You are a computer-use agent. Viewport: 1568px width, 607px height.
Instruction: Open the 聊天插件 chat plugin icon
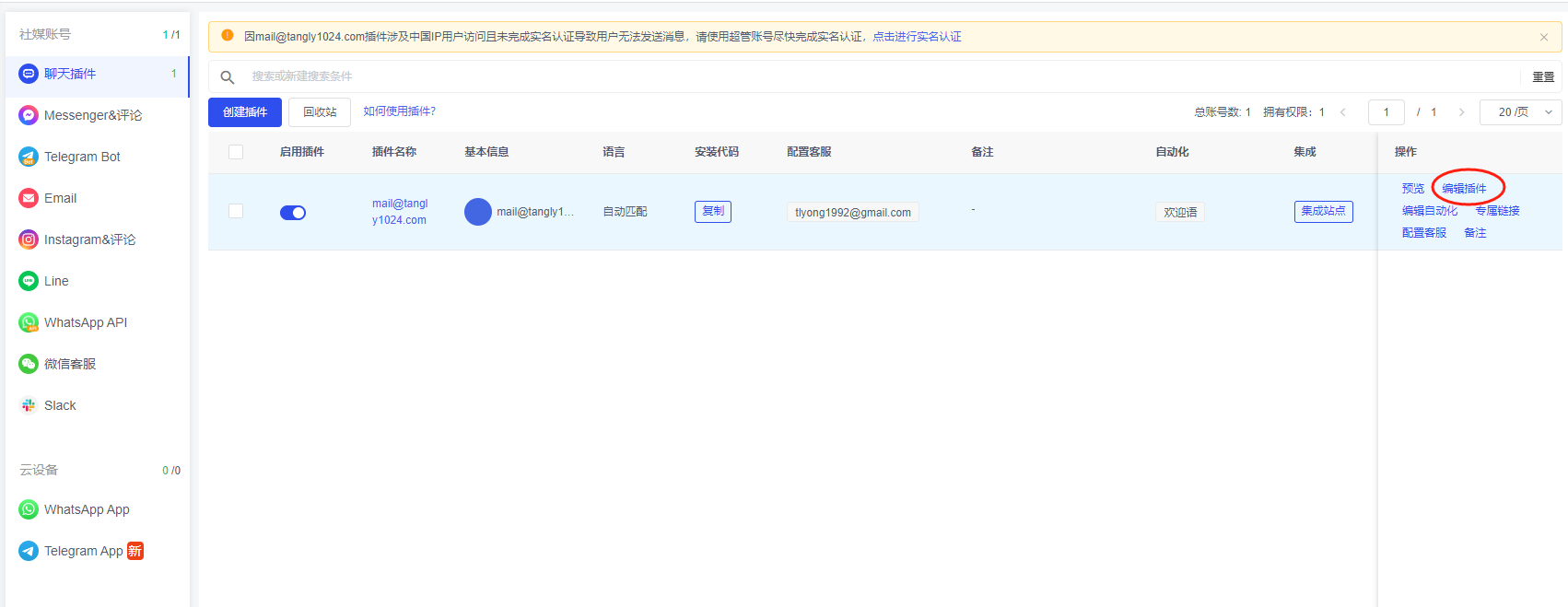click(29, 74)
